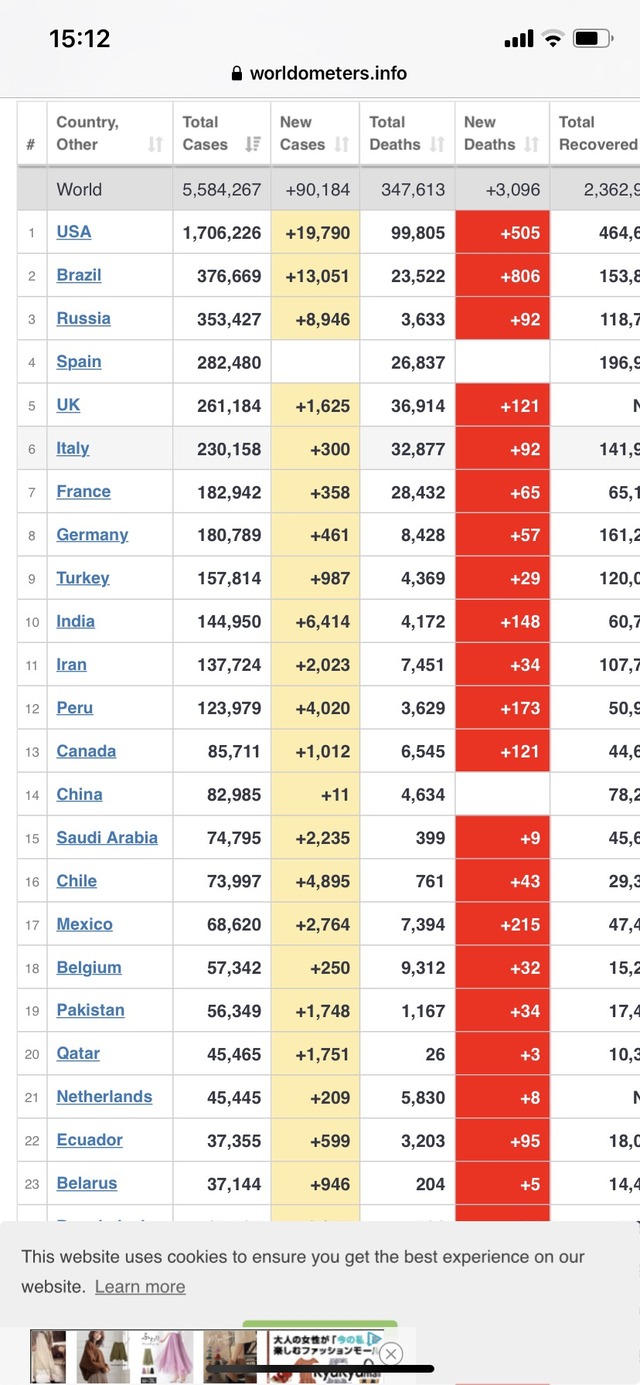The width and height of the screenshot is (640, 1385).
Task: Click USA red new deaths cell +505
Action: tap(502, 232)
